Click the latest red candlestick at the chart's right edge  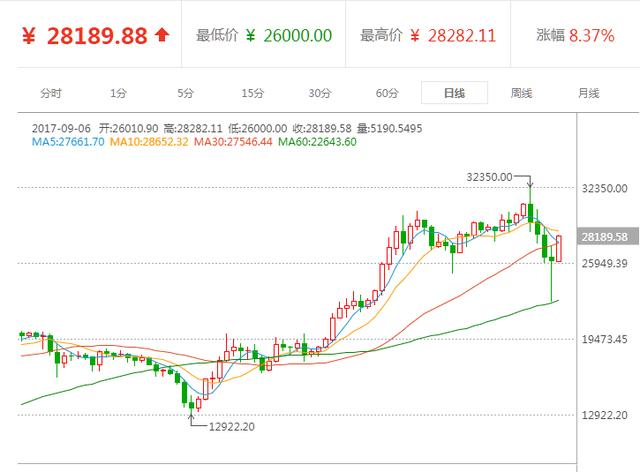tap(559, 249)
